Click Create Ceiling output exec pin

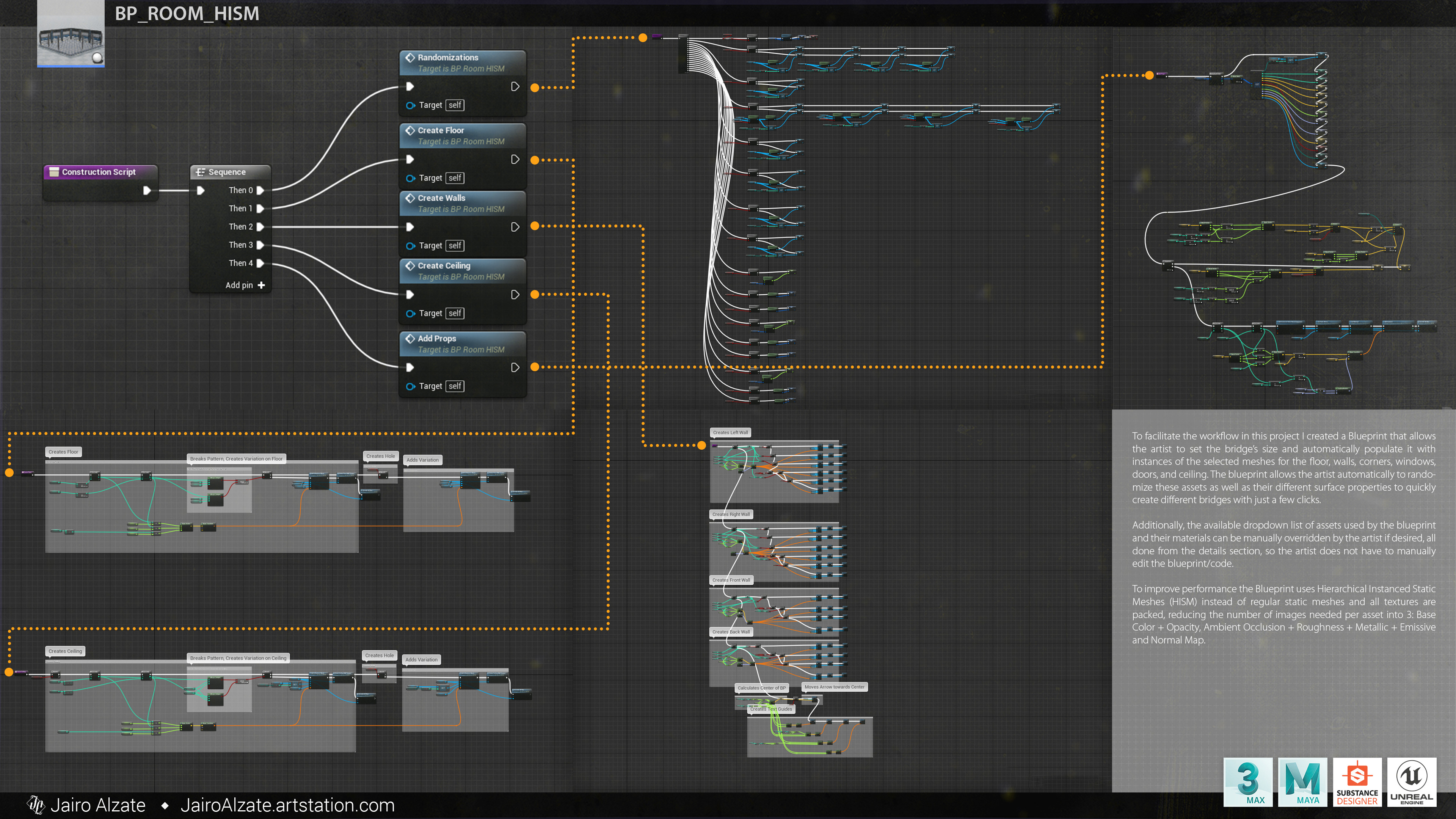(515, 295)
